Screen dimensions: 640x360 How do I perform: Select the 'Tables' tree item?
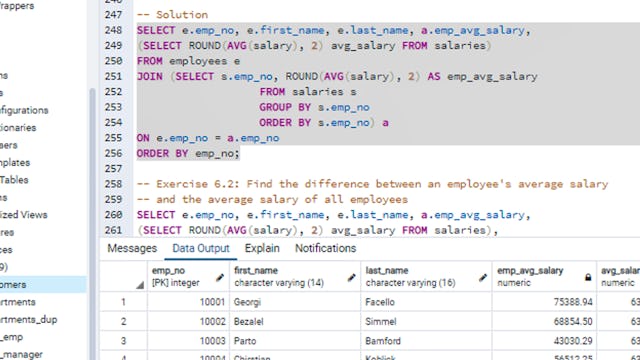[x=14, y=180]
